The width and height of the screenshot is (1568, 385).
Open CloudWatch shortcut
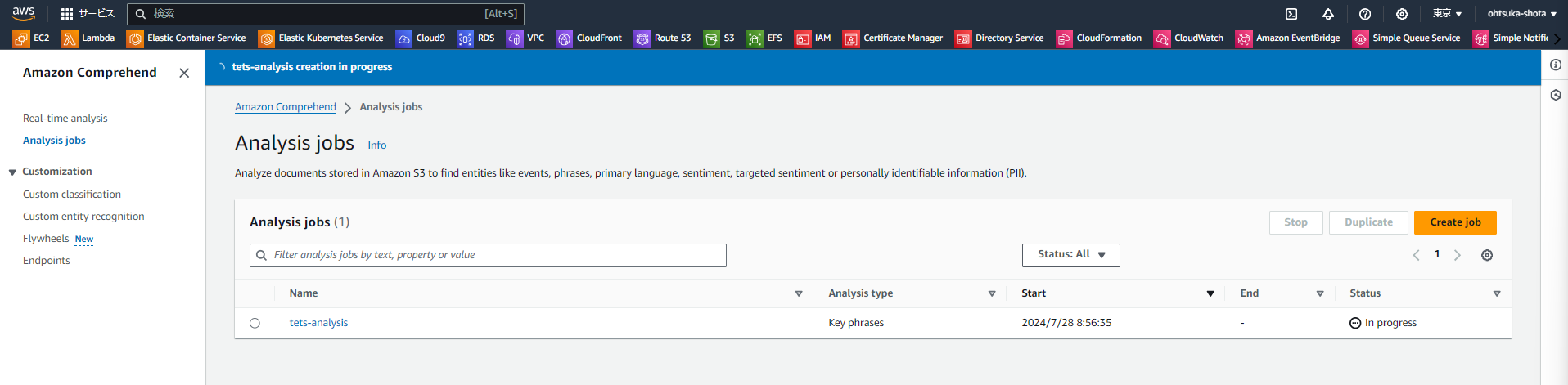click(1189, 38)
